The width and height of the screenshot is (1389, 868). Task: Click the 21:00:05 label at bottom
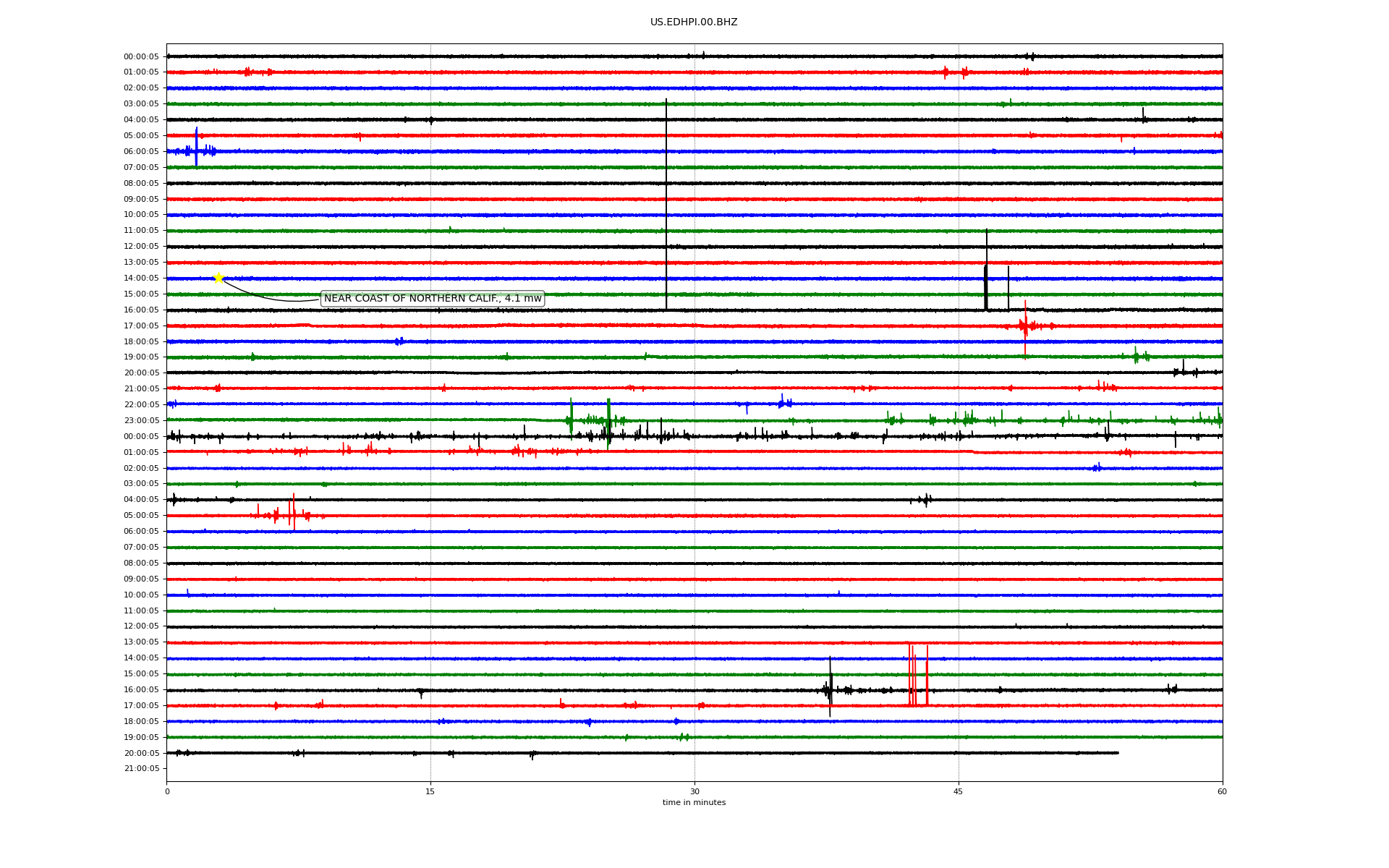141,769
